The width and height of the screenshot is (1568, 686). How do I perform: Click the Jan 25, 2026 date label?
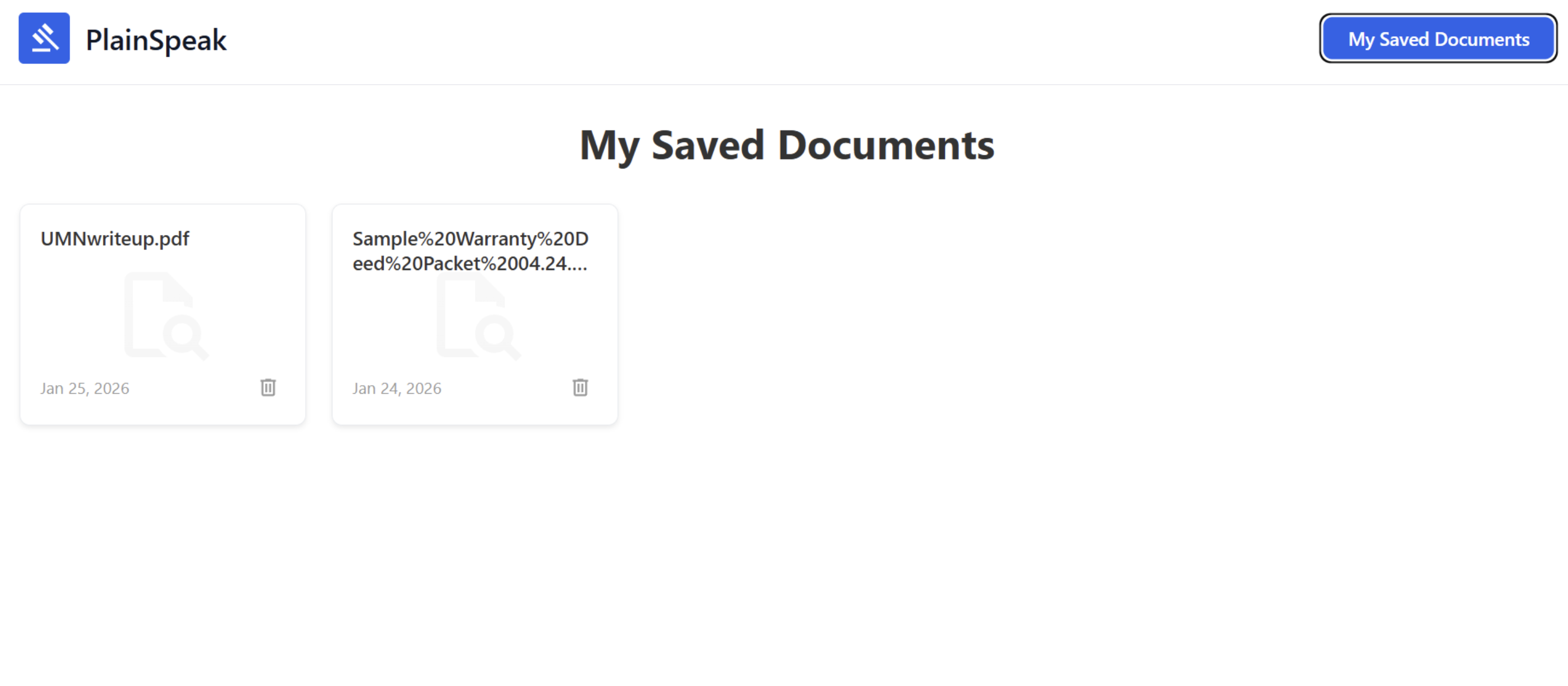click(x=85, y=388)
